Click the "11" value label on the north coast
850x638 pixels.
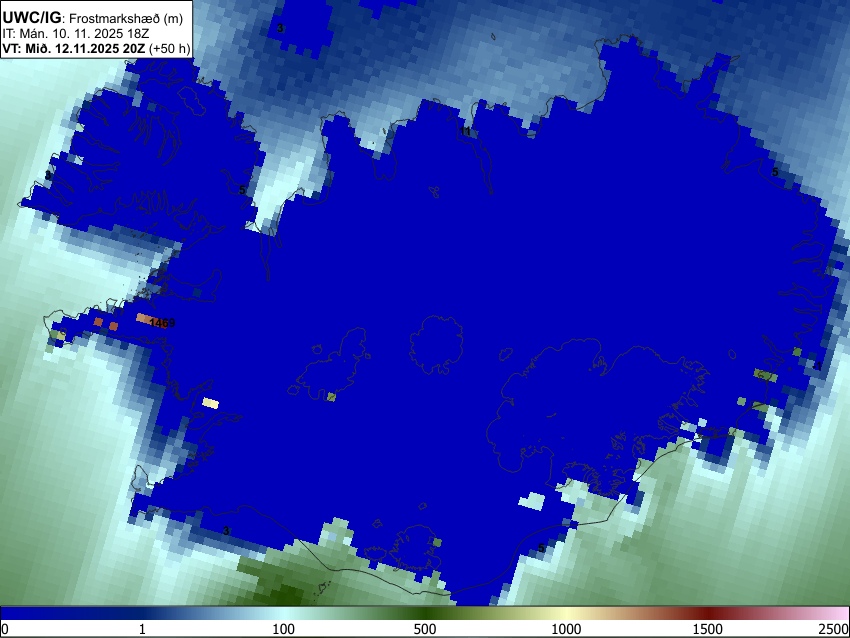click(465, 132)
